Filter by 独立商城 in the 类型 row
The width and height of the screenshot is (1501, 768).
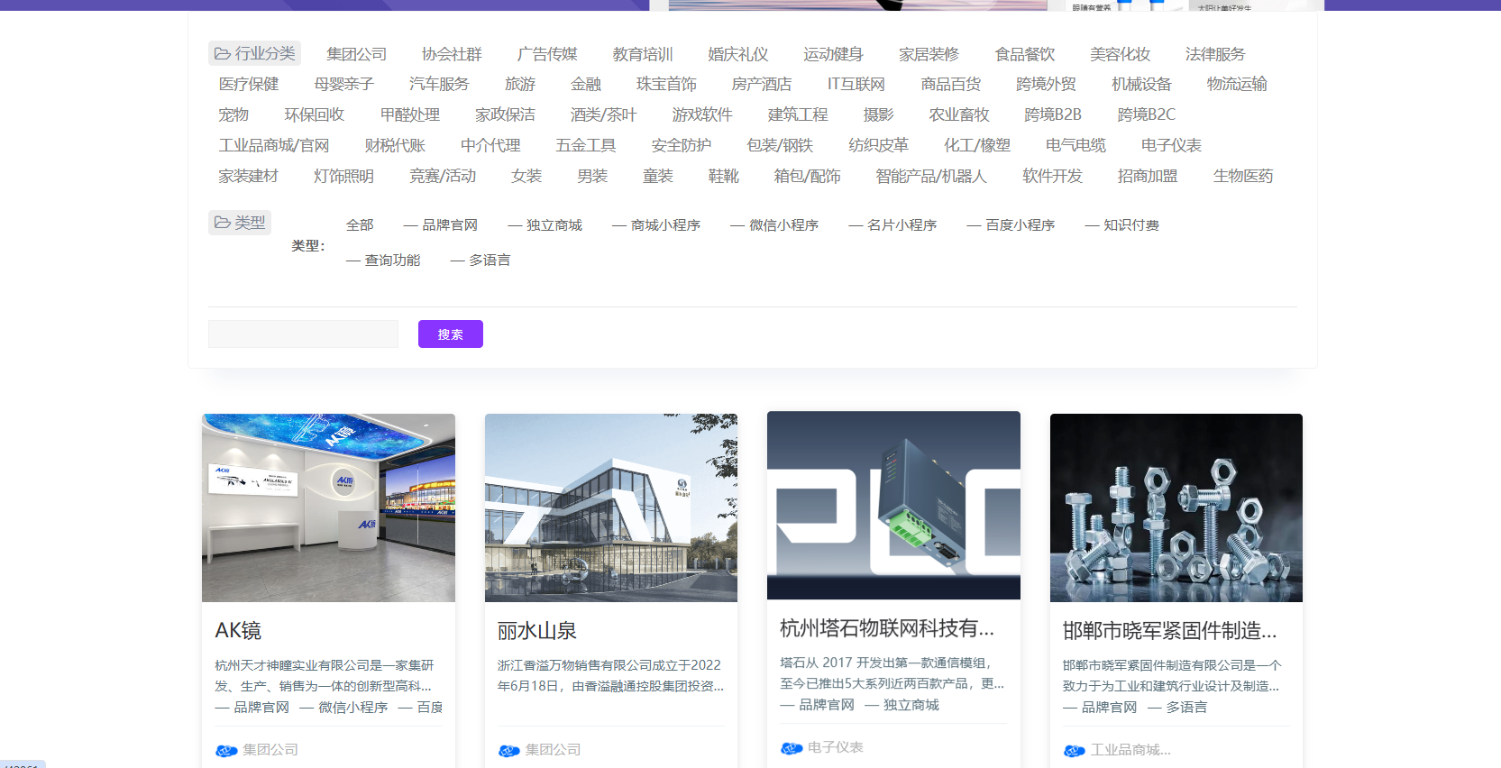point(545,225)
